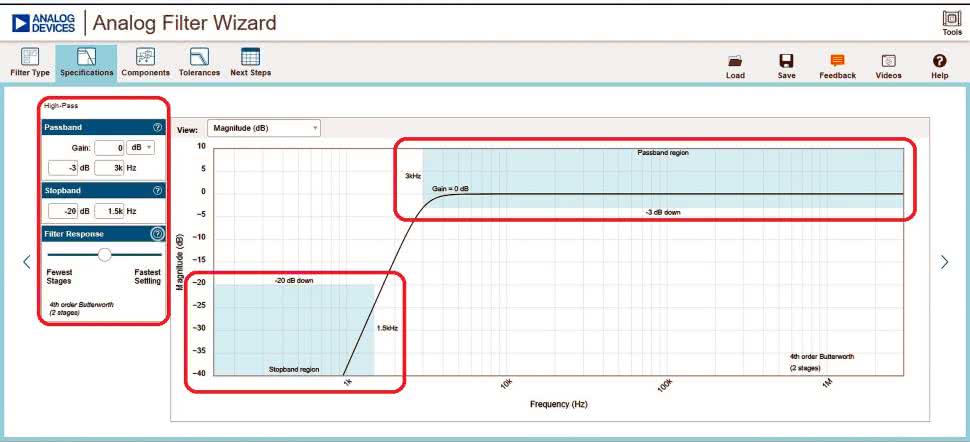Click the passband Gain input field
Image resolution: width=970 pixels, height=442 pixels.
click(108, 148)
